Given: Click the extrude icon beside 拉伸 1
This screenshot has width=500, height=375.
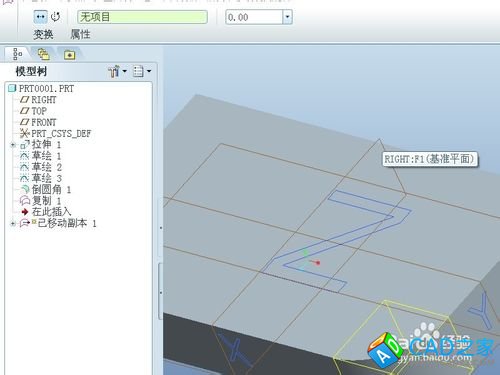Looking at the screenshot, I should click(25, 145).
